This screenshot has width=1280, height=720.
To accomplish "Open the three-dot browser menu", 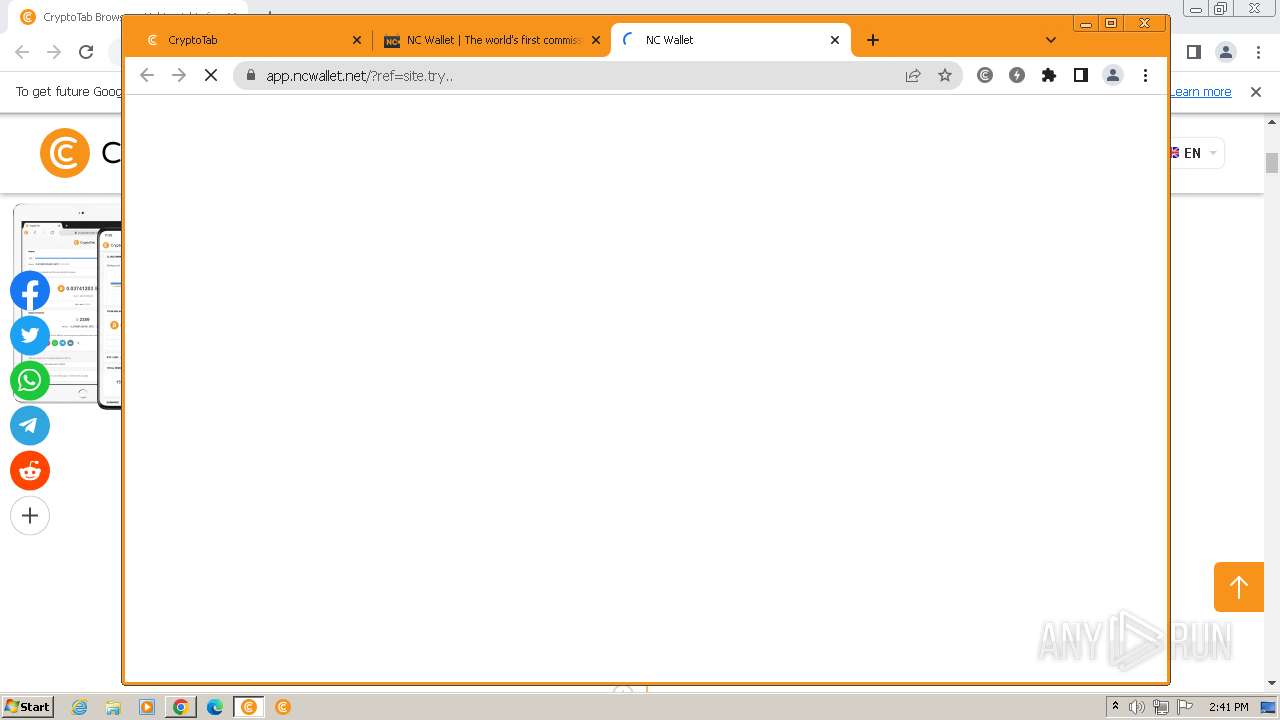I will 1145,75.
